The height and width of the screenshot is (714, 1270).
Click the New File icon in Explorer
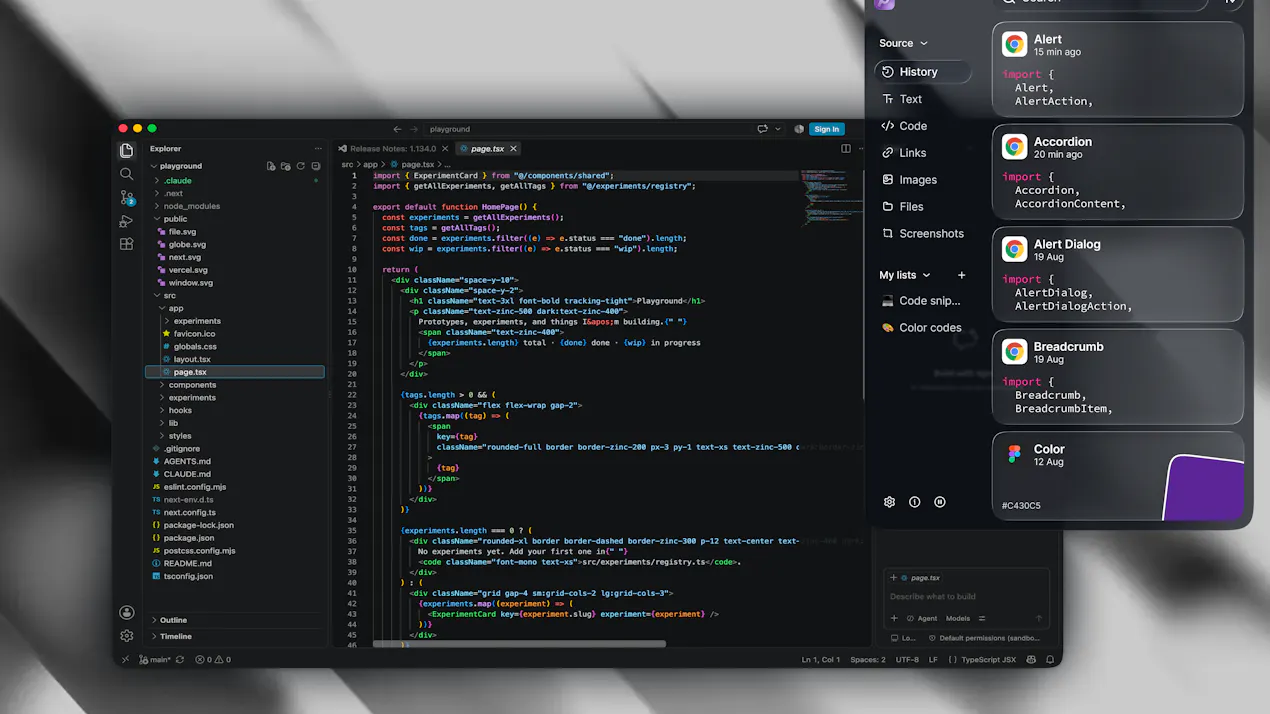271,166
